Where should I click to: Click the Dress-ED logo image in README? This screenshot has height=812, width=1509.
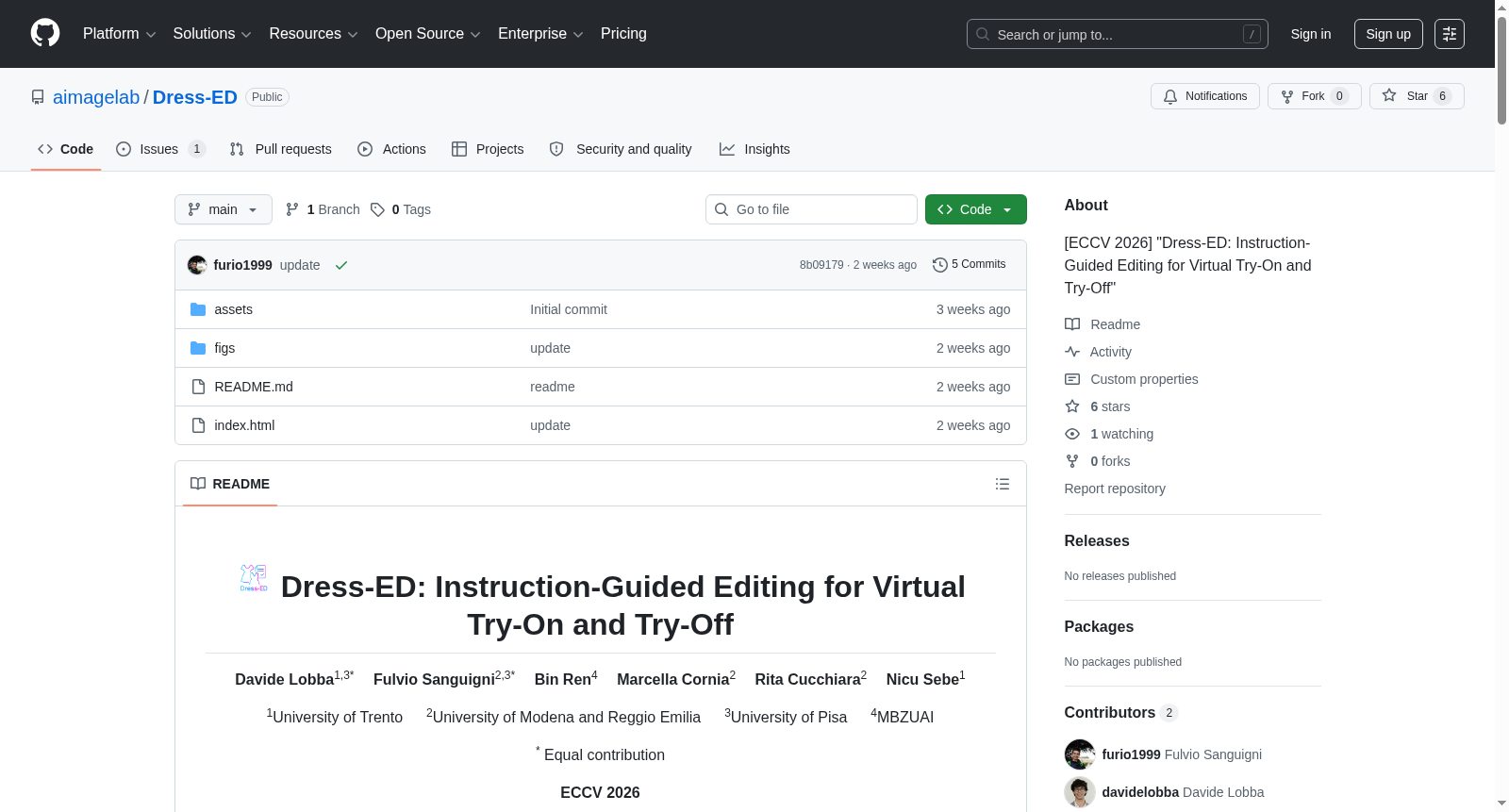click(254, 578)
